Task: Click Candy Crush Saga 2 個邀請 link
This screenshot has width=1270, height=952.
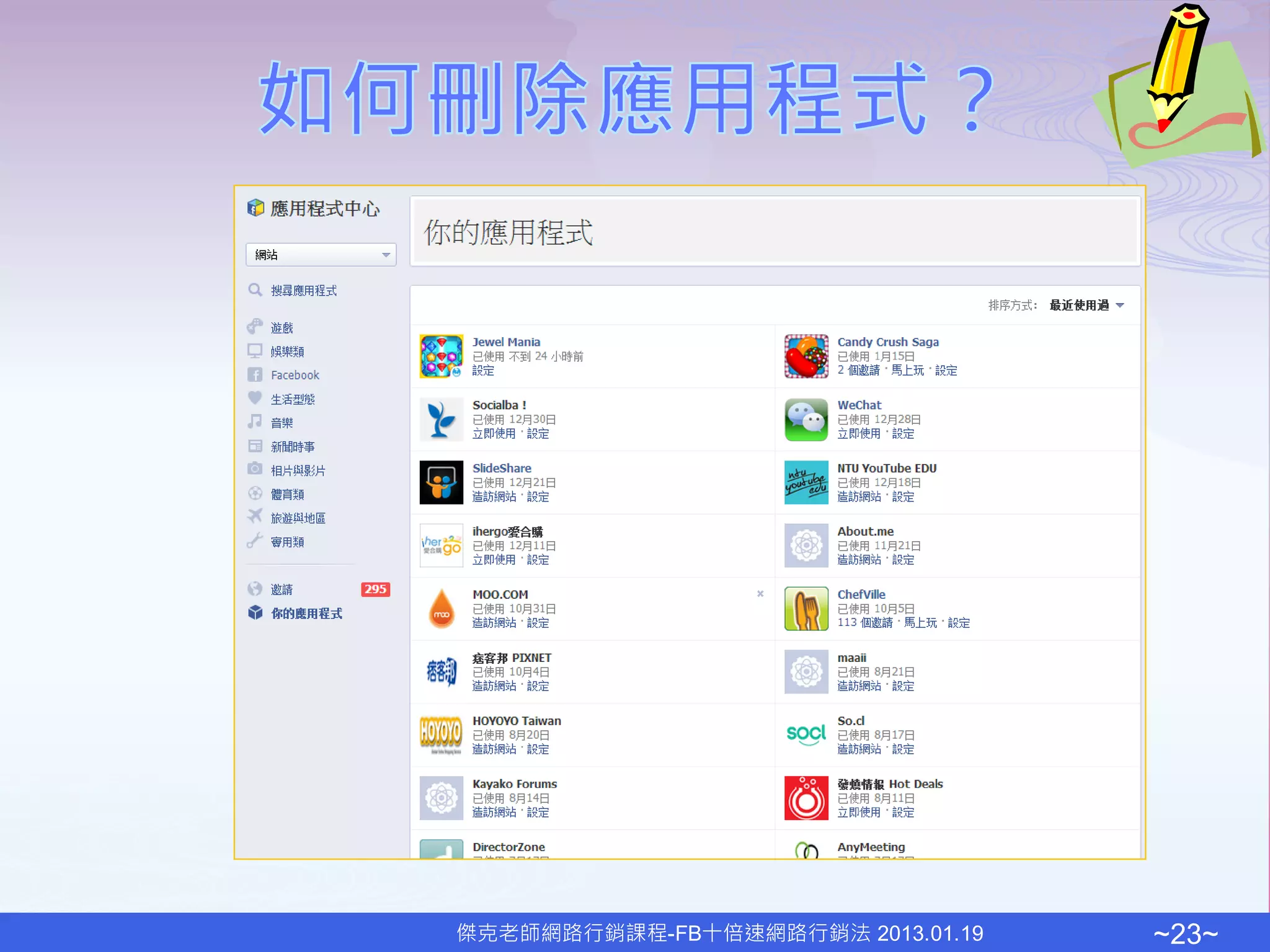Action: (859, 371)
